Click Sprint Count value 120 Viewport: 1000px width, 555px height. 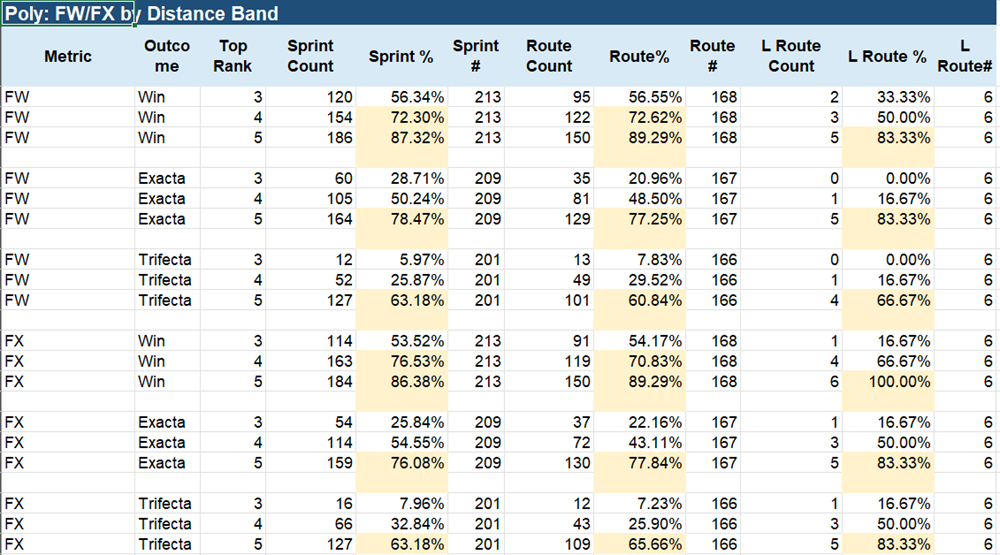[311, 97]
